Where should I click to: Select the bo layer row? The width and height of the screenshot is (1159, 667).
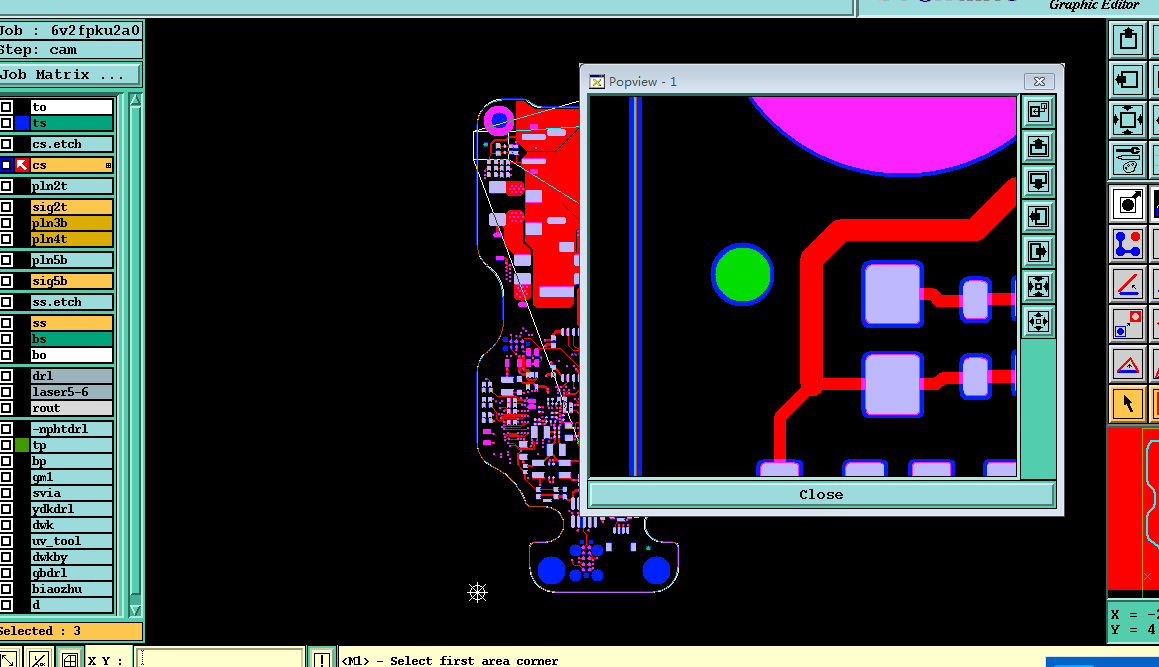click(x=71, y=355)
